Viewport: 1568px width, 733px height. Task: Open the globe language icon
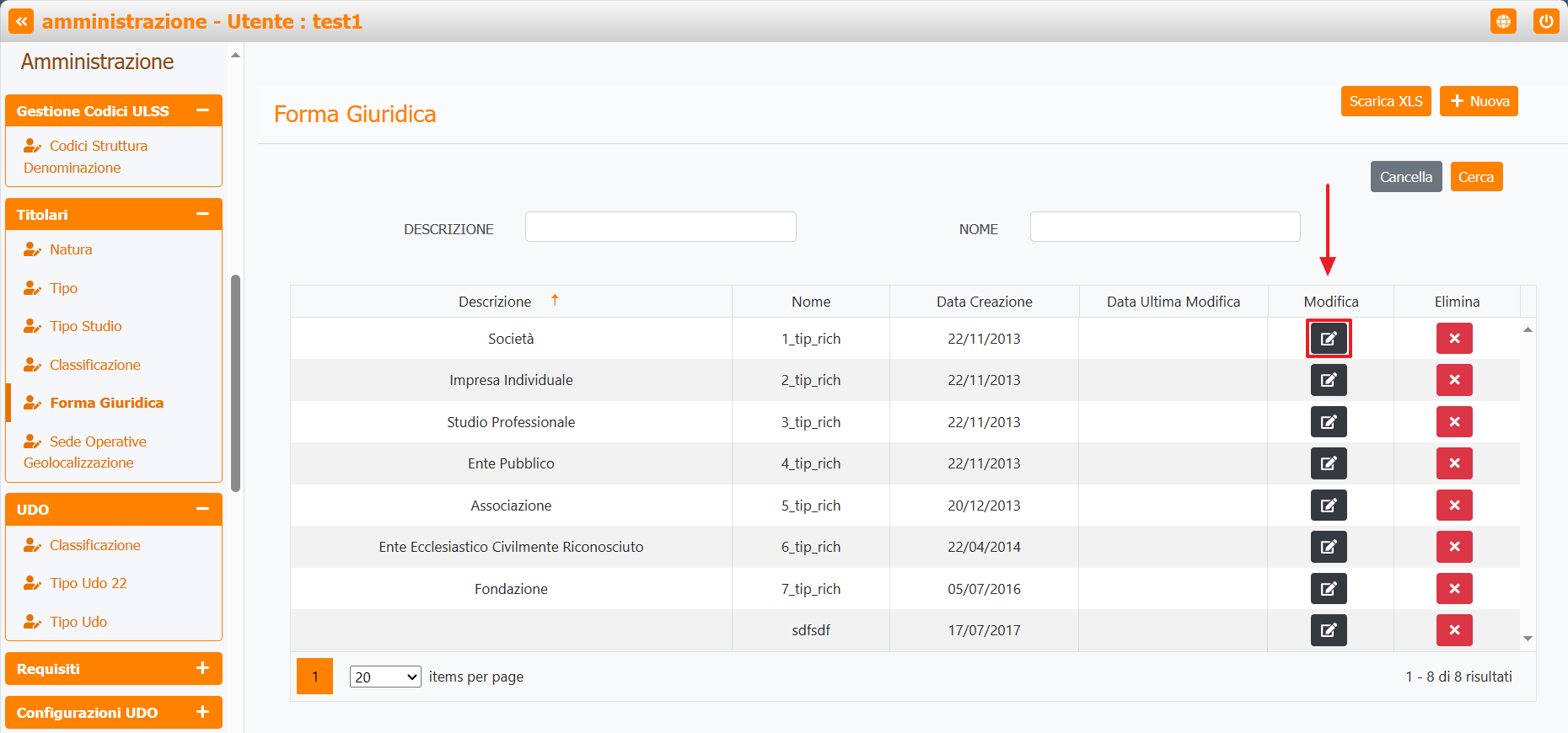(1503, 21)
